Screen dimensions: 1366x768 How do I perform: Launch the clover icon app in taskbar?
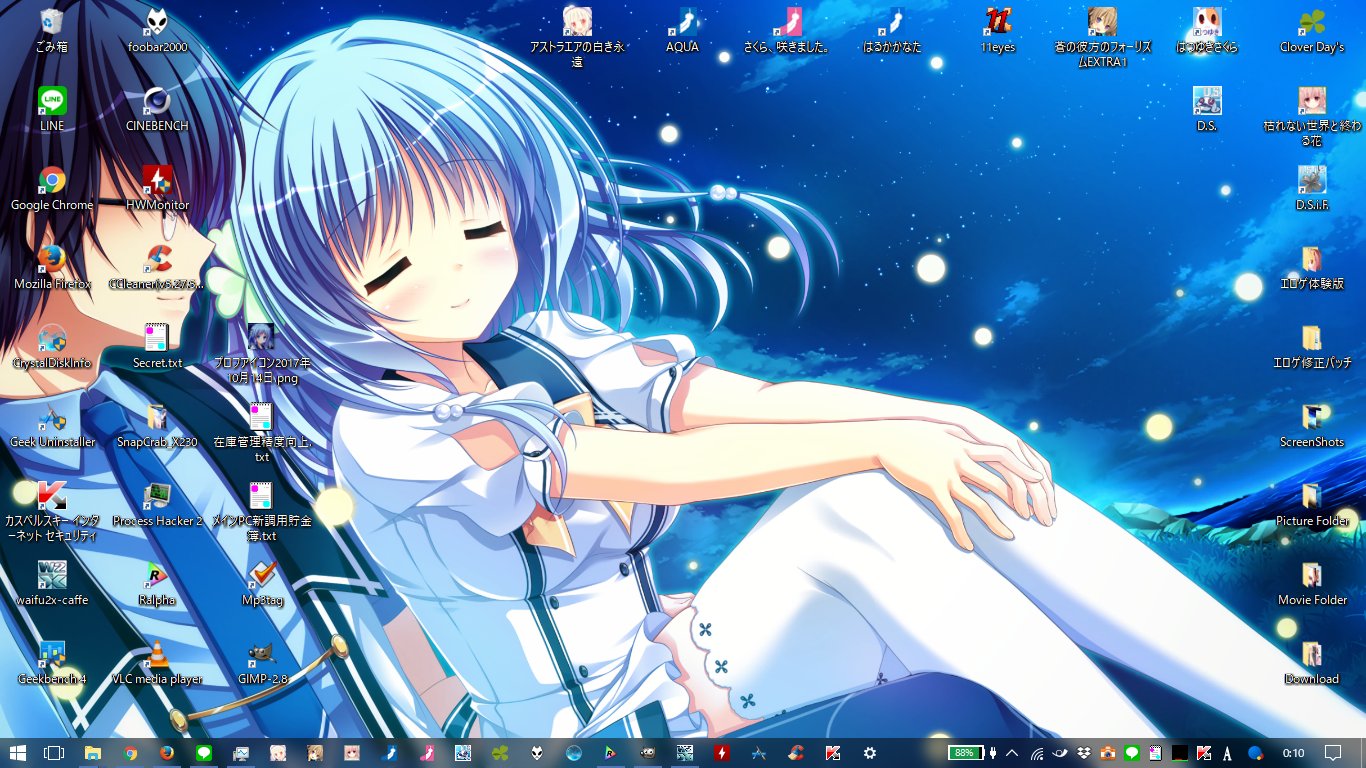point(500,752)
